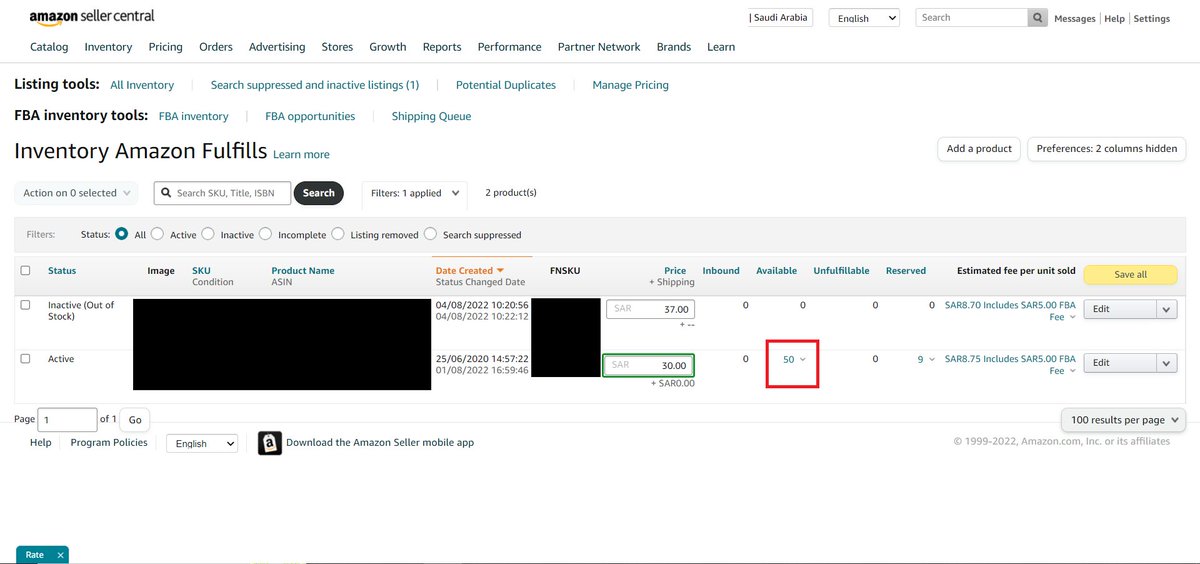Open the header English language dropdown
The width and height of the screenshot is (1200, 564).
click(864, 18)
